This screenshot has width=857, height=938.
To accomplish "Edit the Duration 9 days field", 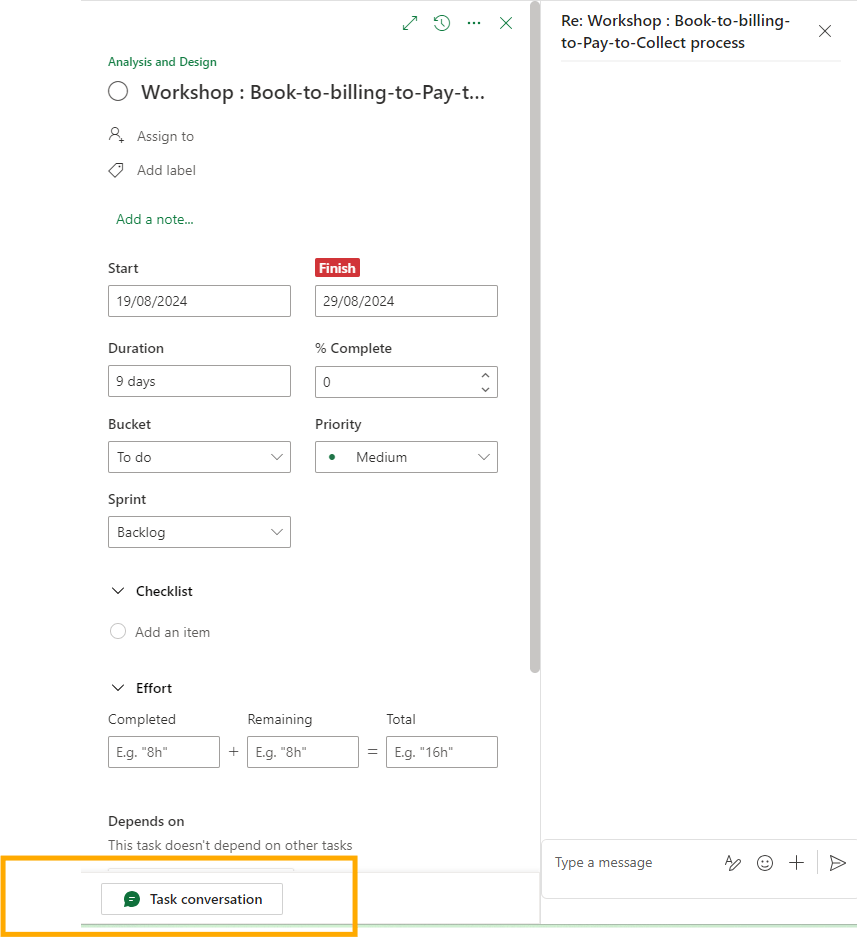I will pyautogui.click(x=199, y=381).
